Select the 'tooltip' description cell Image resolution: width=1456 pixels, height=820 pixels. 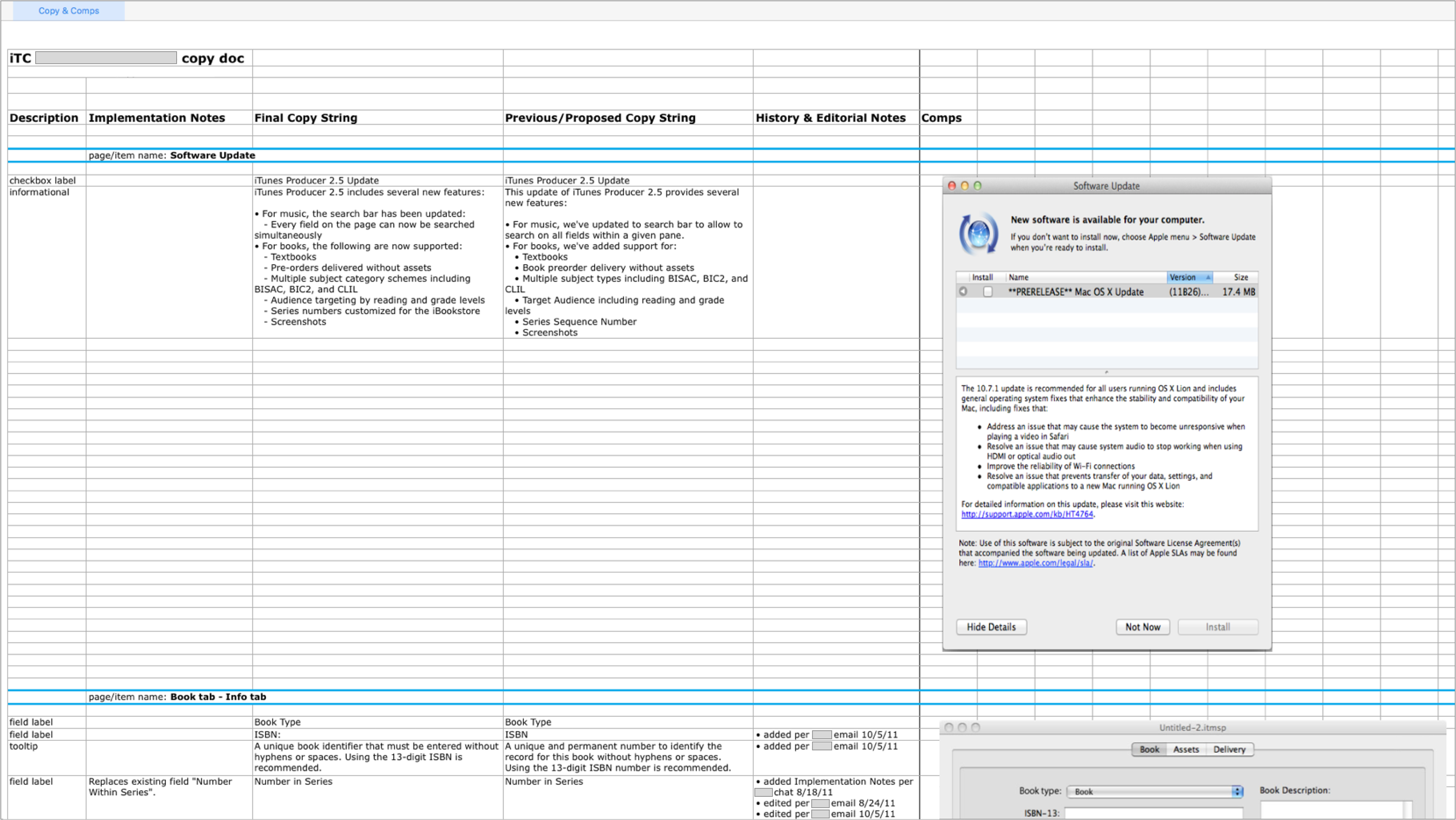(x=46, y=758)
